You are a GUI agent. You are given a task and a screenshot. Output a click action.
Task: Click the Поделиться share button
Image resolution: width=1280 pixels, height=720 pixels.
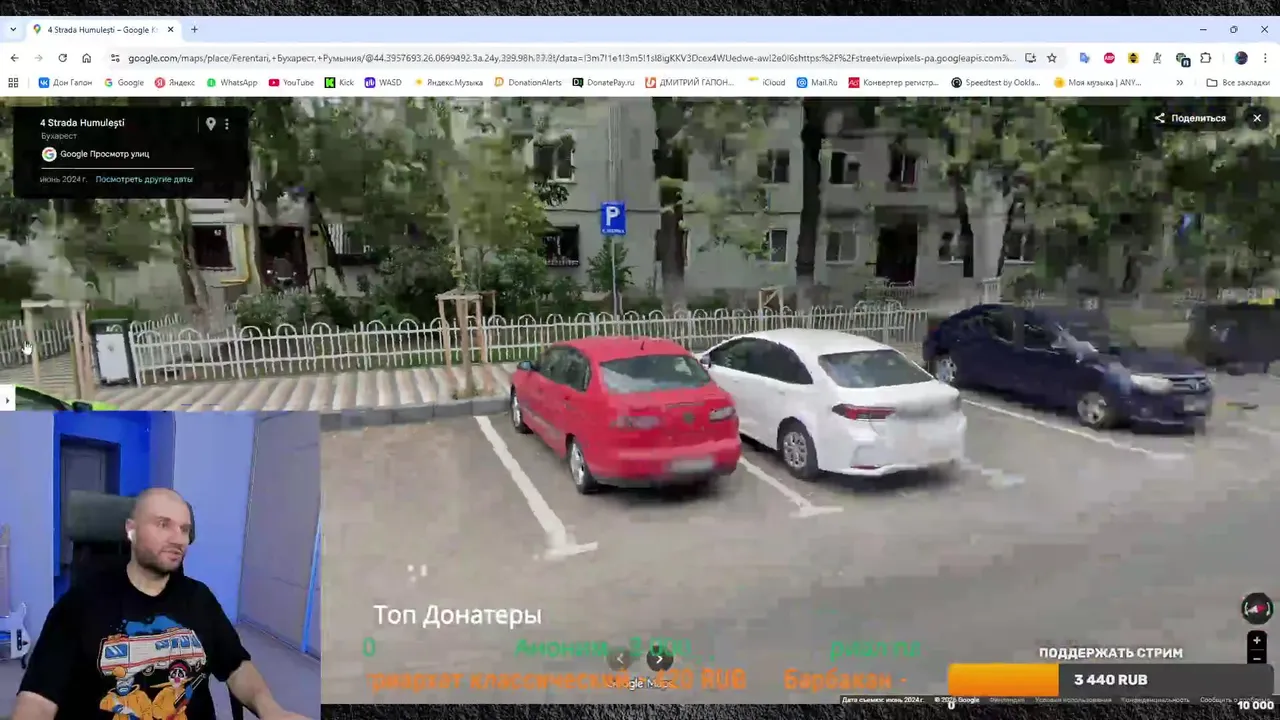click(1190, 118)
